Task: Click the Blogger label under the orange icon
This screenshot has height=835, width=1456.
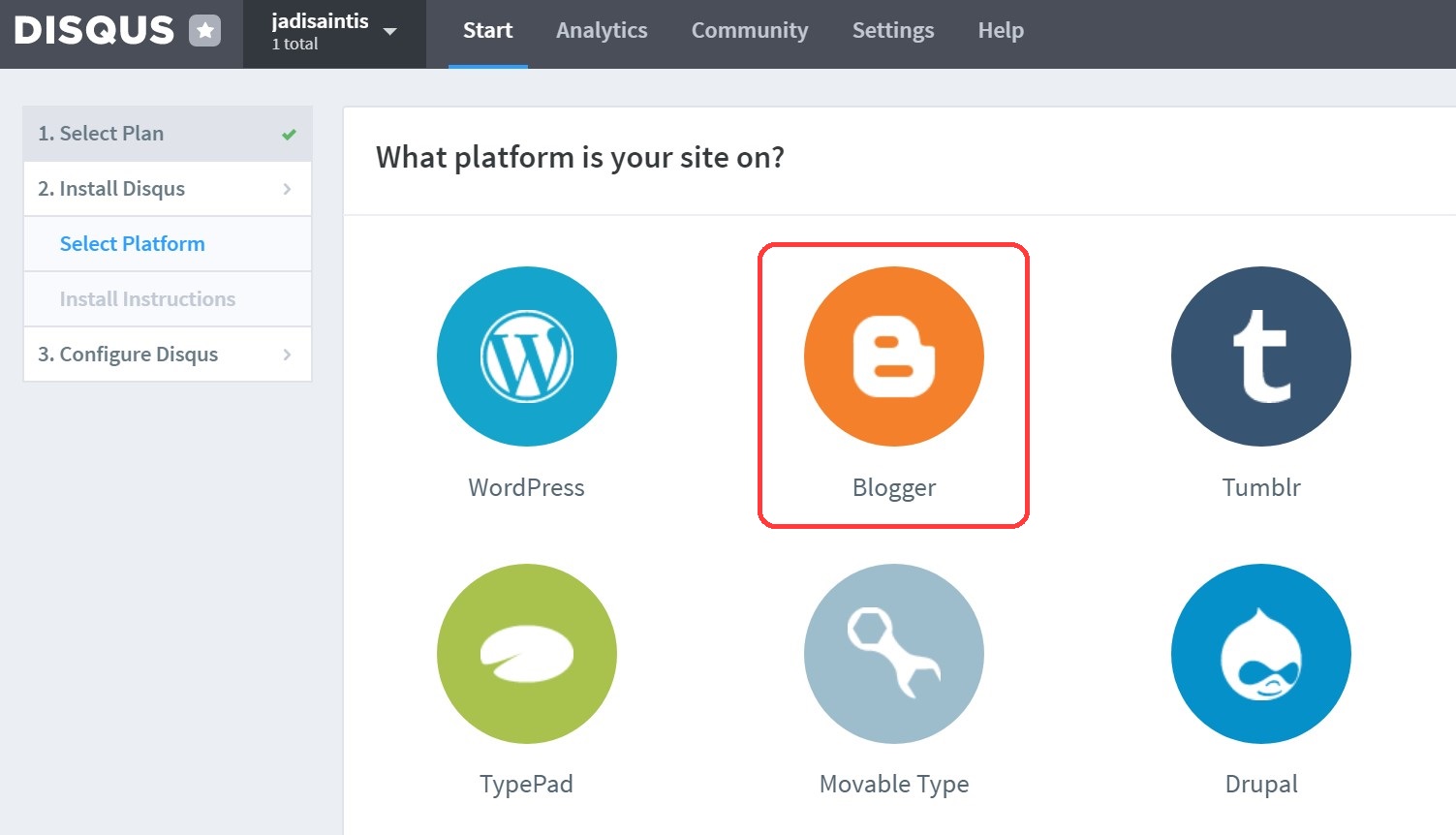Action: pos(893,487)
